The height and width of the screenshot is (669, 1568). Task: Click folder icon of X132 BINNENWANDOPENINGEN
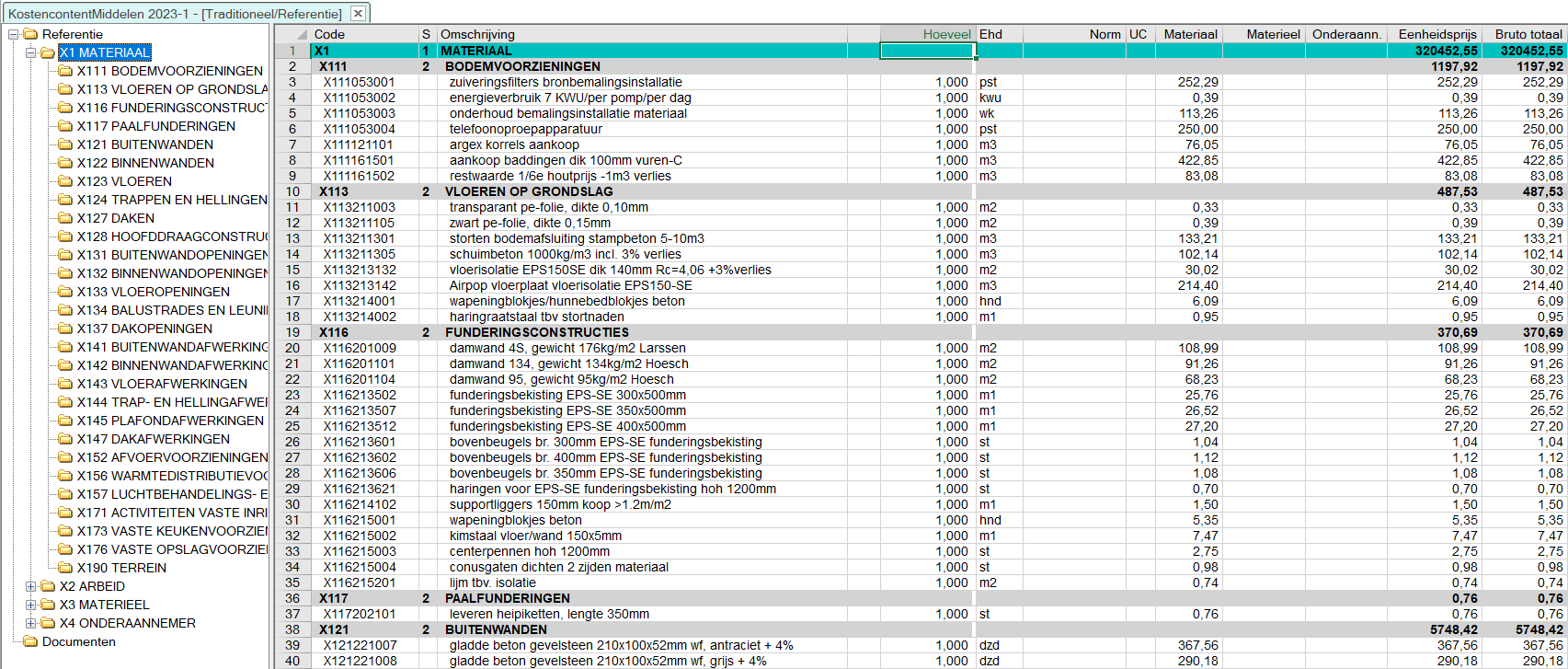[65, 273]
